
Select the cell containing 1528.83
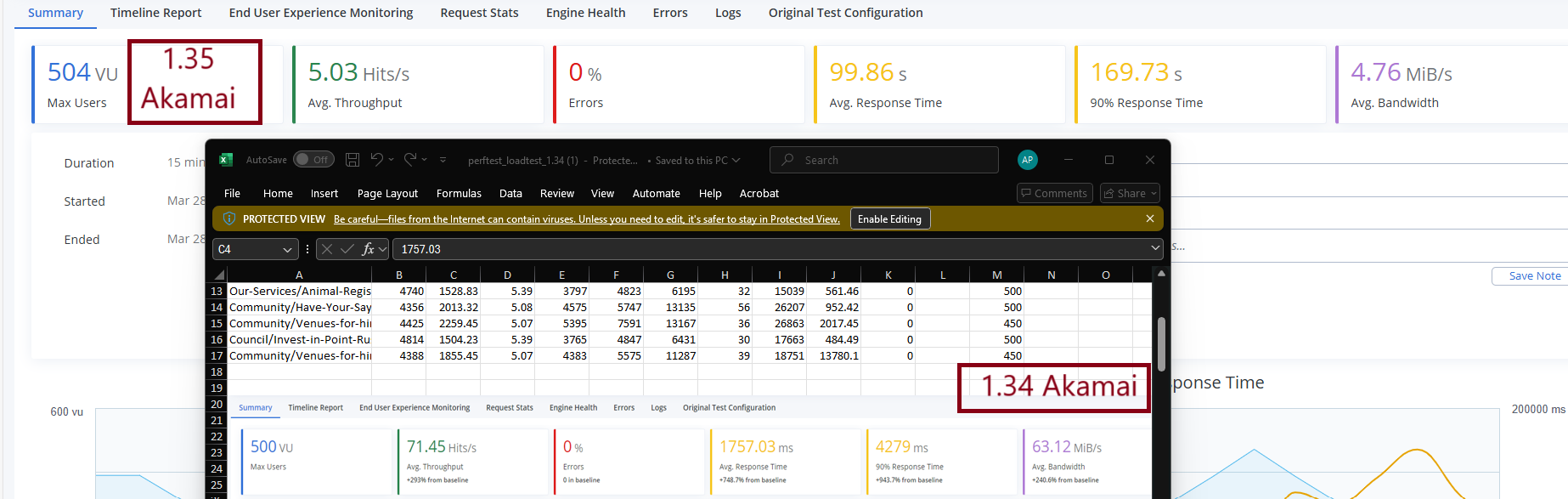click(454, 291)
